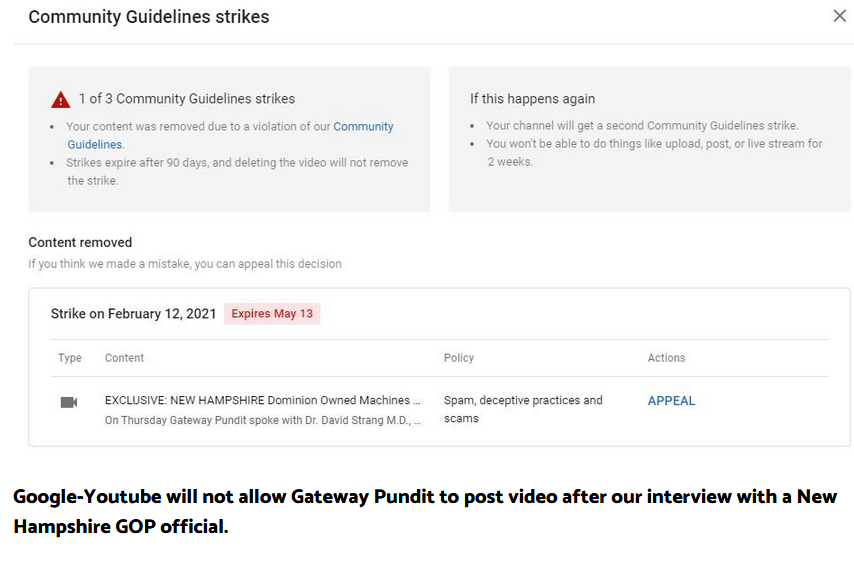Click 'If you think we made a mistake' text
The image size is (854, 569).
tap(185, 264)
